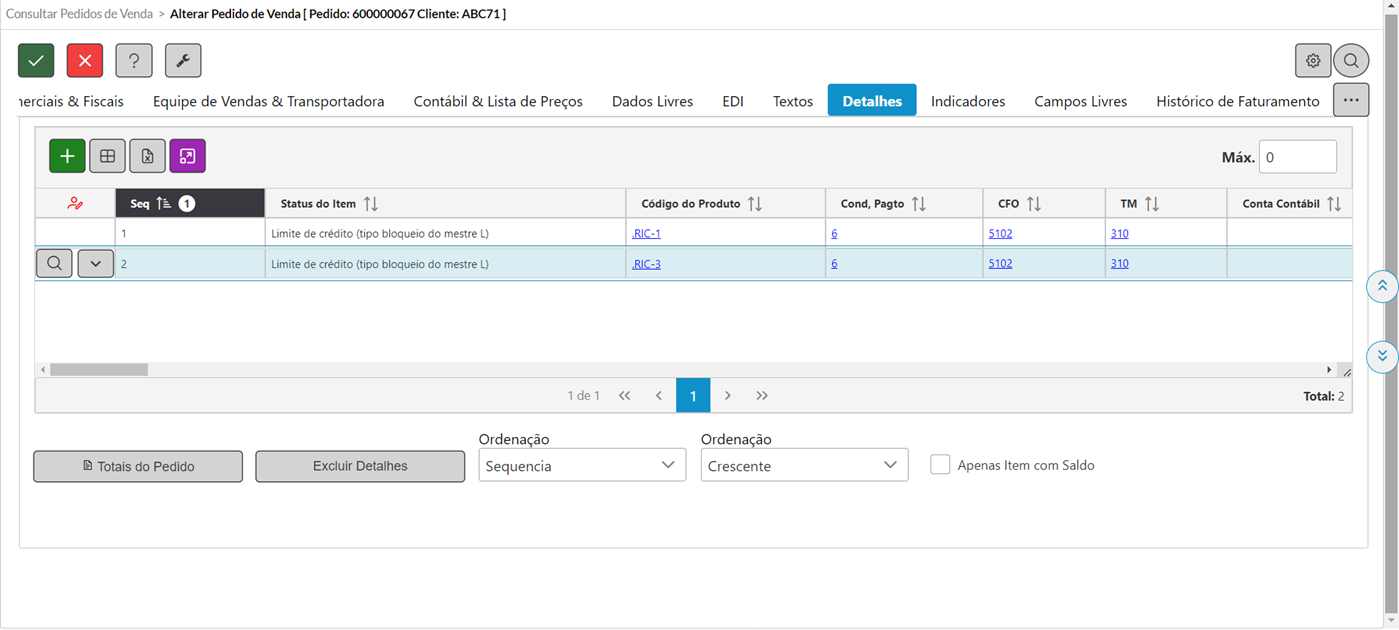Image resolution: width=1399 pixels, height=630 pixels.
Task: Sort by the CFO column
Action: click(1044, 203)
